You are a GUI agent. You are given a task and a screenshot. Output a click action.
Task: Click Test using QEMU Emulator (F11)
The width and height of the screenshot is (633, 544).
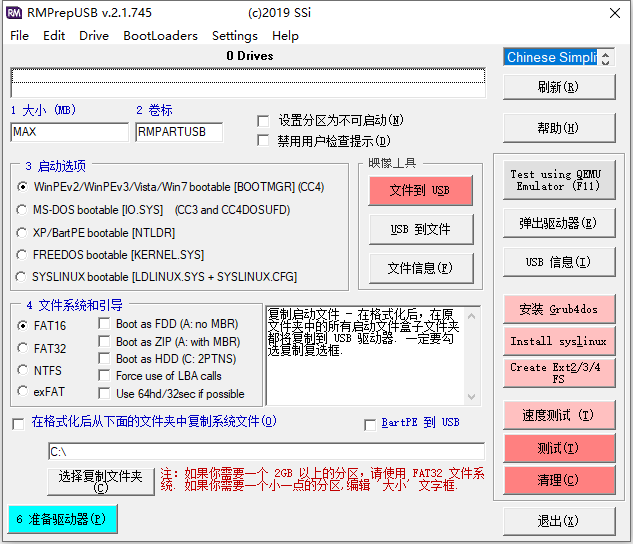click(559, 180)
